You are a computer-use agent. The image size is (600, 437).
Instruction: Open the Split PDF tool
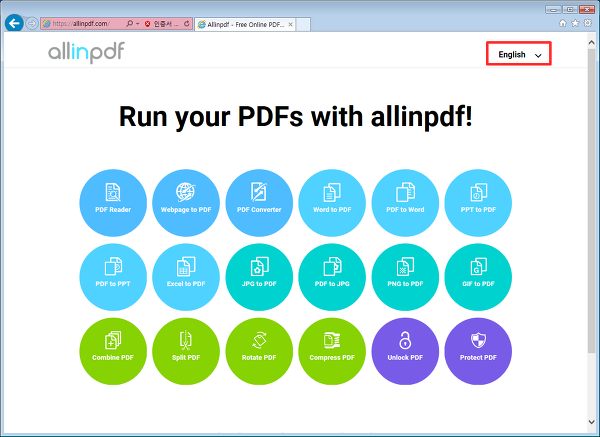(x=186, y=351)
